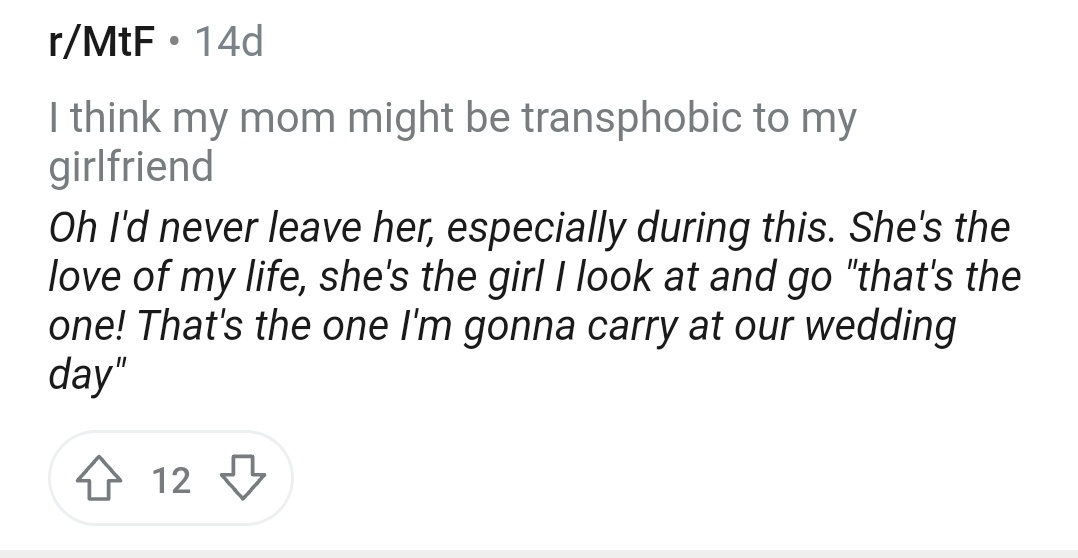Click the word 'transphobic' in the title
This screenshot has width=1078, height=558.
(631, 118)
